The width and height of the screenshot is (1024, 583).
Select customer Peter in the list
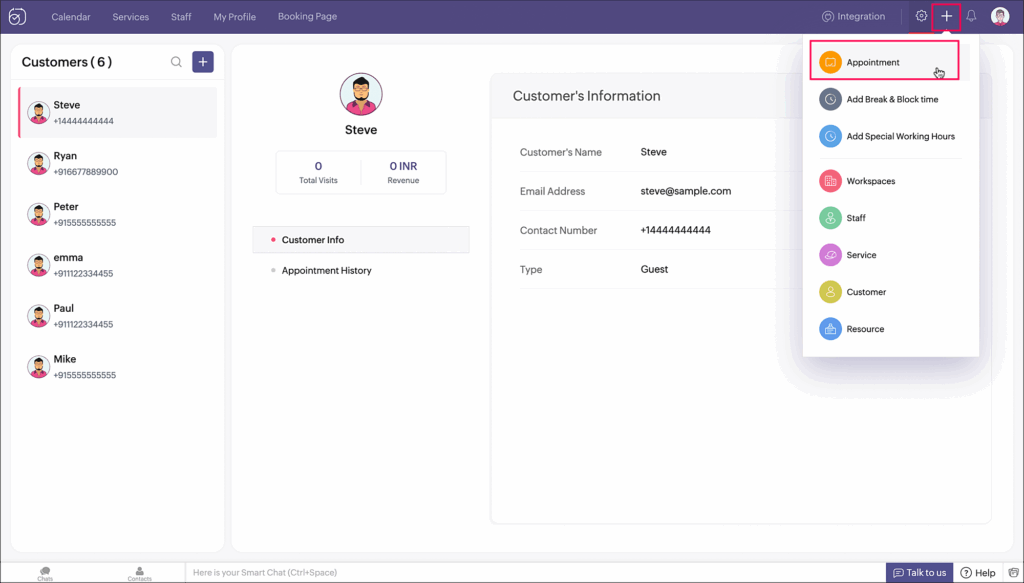click(118, 214)
